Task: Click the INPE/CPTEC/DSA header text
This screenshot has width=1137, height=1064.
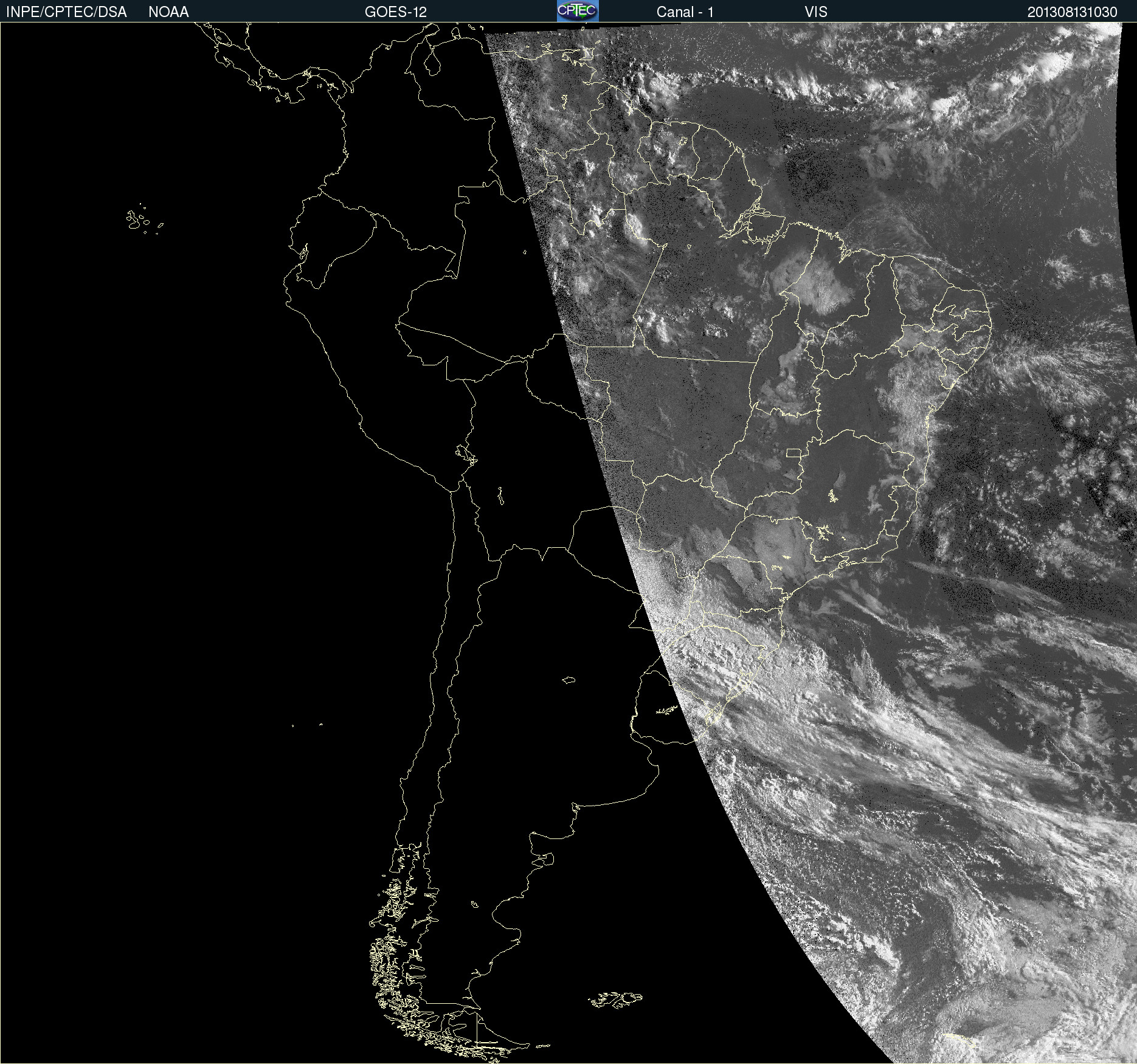Action: click(x=66, y=12)
